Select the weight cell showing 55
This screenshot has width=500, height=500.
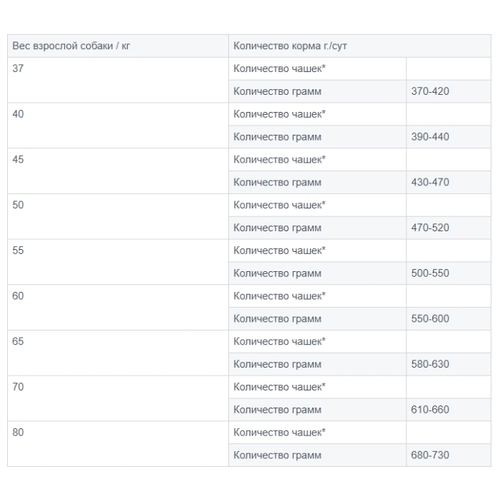pyautogui.click(x=118, y=262)
